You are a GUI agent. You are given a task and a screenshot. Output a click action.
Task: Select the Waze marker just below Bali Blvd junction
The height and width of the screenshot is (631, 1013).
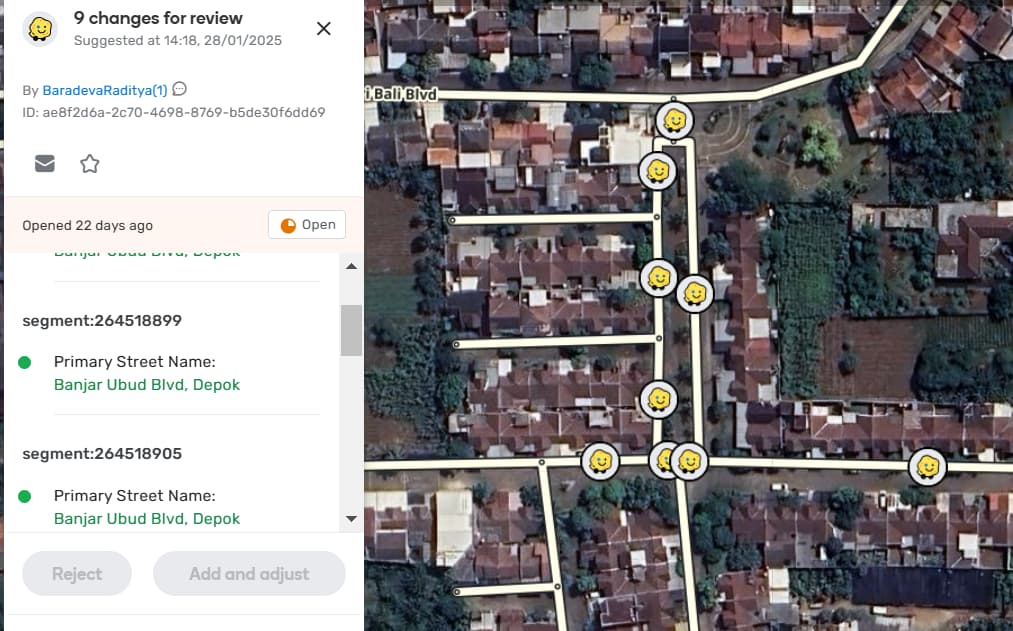(674, 120)
